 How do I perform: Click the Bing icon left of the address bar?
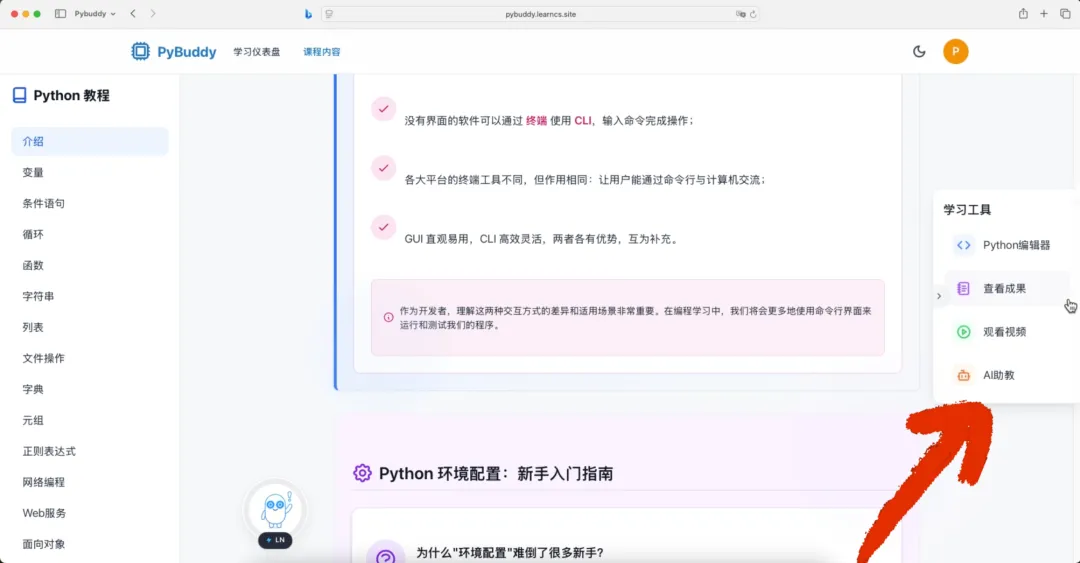309,14
